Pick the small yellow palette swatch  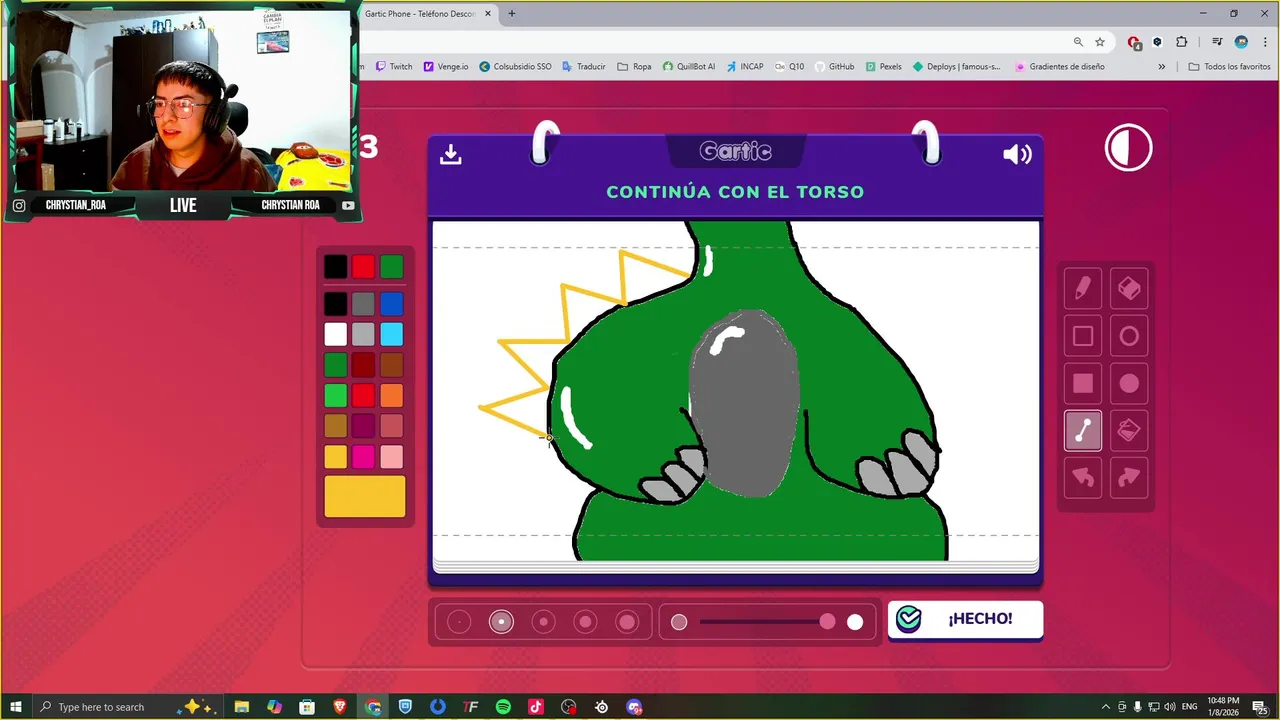coord(336,457)
